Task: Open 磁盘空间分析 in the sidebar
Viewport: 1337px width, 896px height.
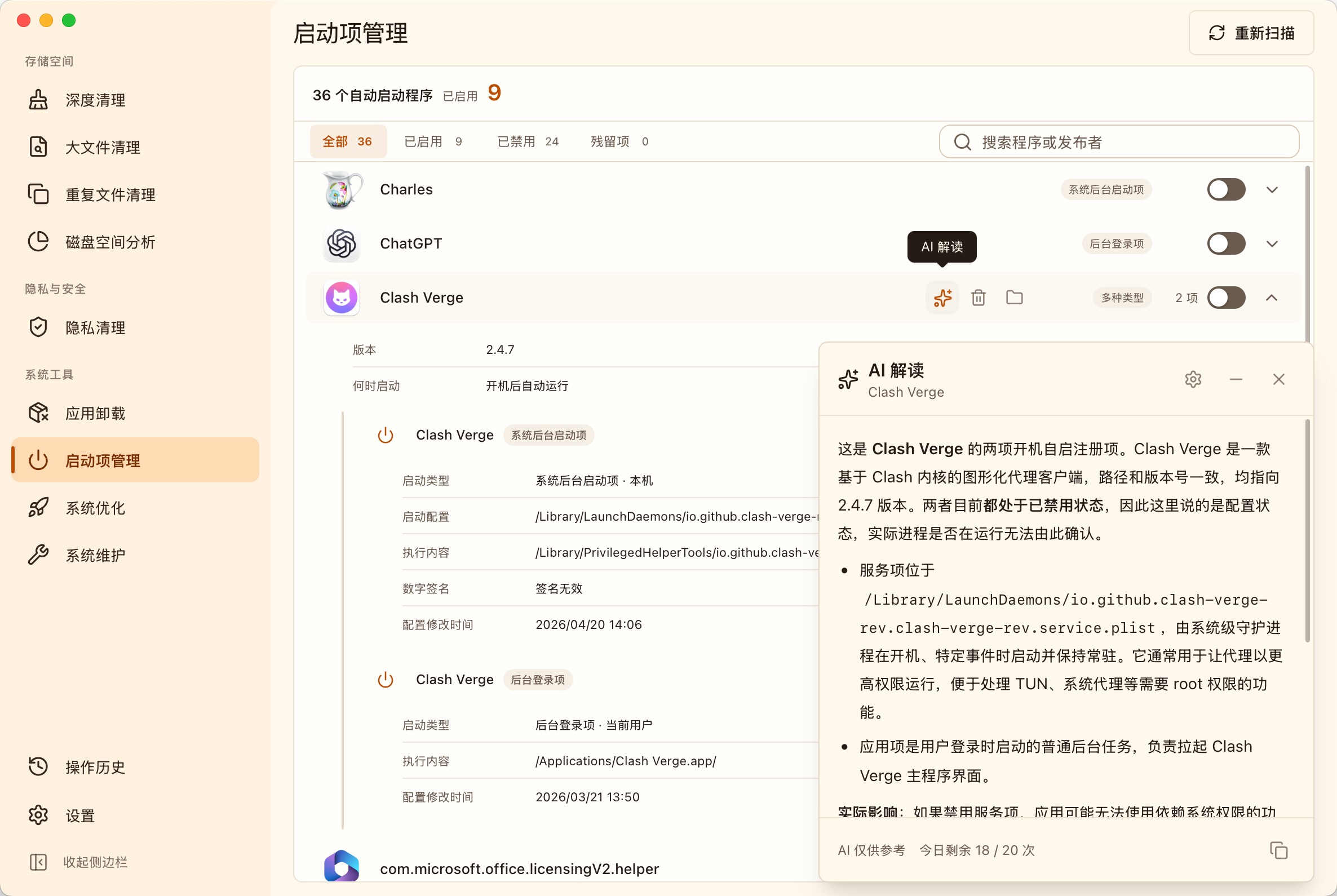Action: pos(135,242)
